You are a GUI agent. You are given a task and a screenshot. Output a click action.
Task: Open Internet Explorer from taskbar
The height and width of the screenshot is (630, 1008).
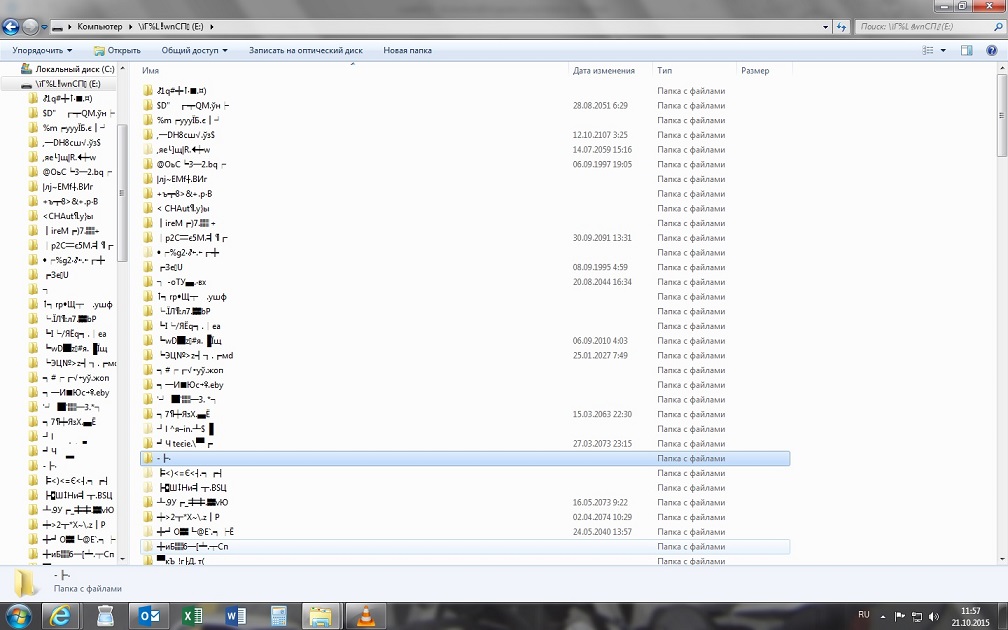click(x=63, y=616)
